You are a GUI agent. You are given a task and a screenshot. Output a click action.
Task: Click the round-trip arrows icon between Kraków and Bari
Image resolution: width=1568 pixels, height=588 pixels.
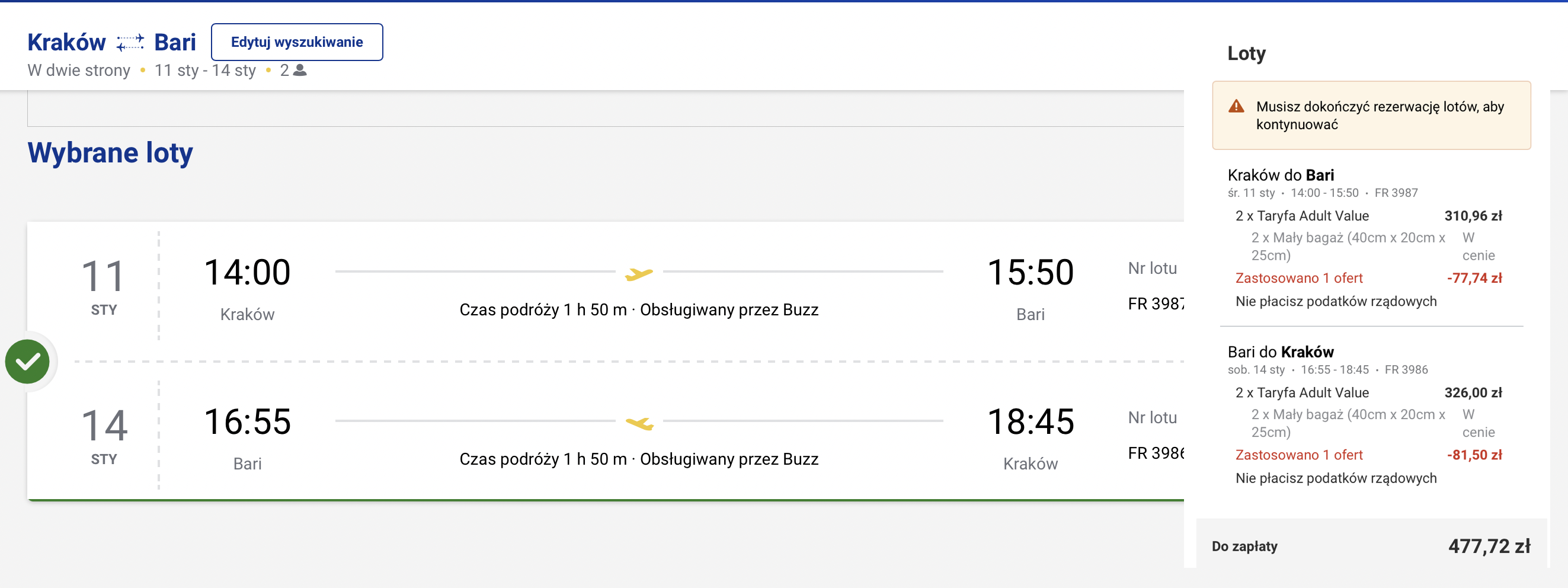click(130, 43)
